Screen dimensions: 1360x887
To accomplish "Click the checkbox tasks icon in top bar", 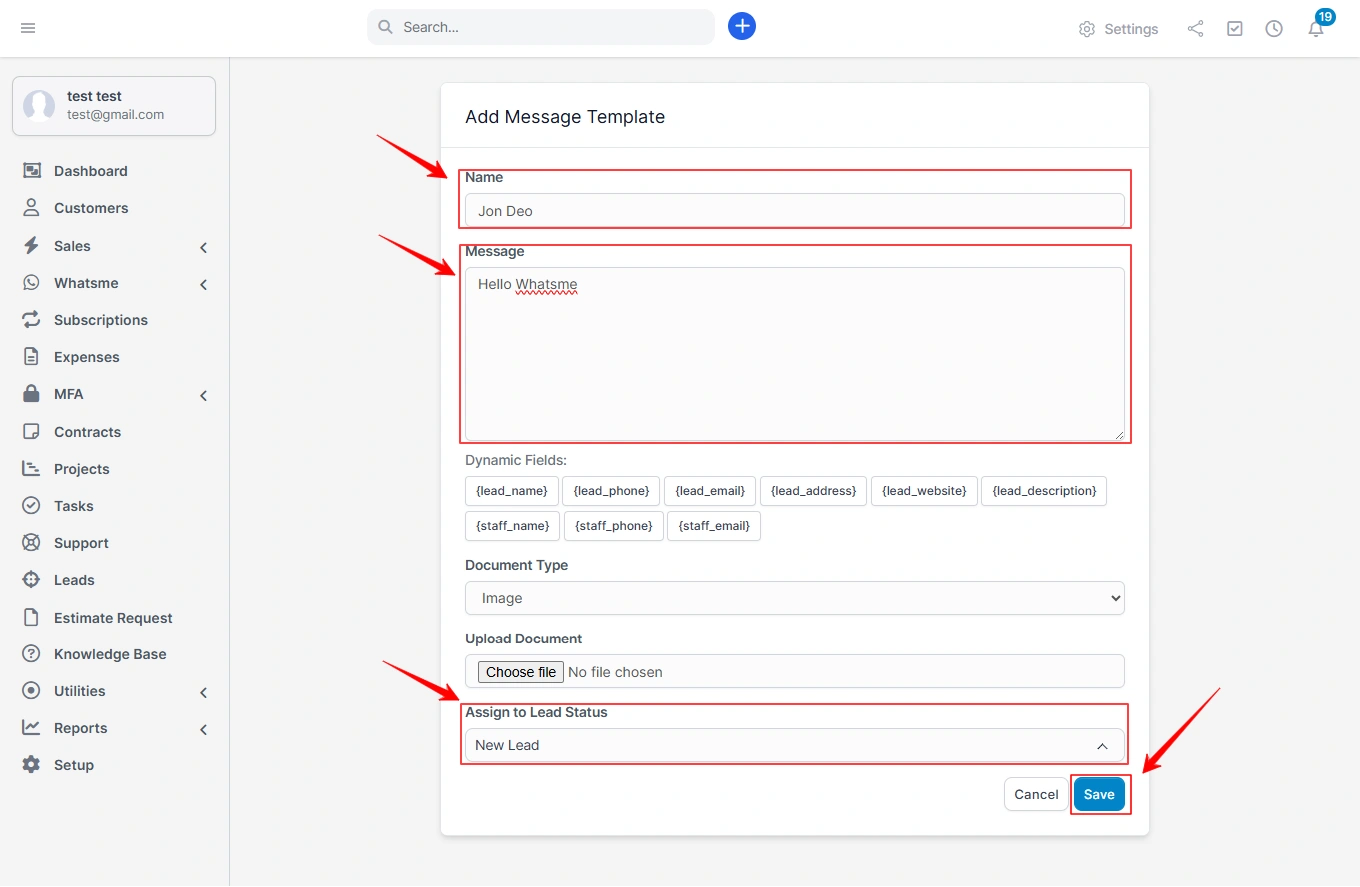I will click(x=1234, y=28).
